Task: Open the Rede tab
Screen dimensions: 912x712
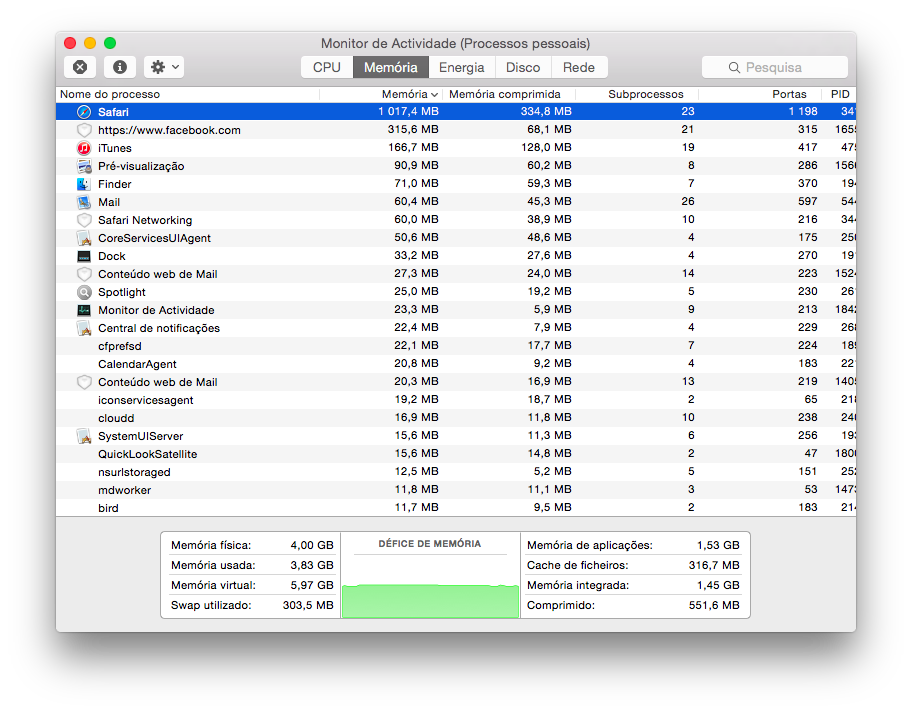Action: 579,67
